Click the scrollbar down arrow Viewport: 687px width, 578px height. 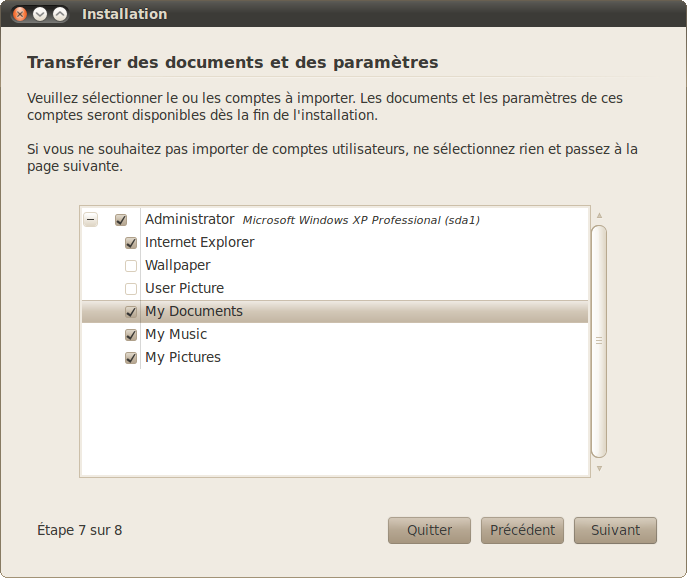[599, 468]
